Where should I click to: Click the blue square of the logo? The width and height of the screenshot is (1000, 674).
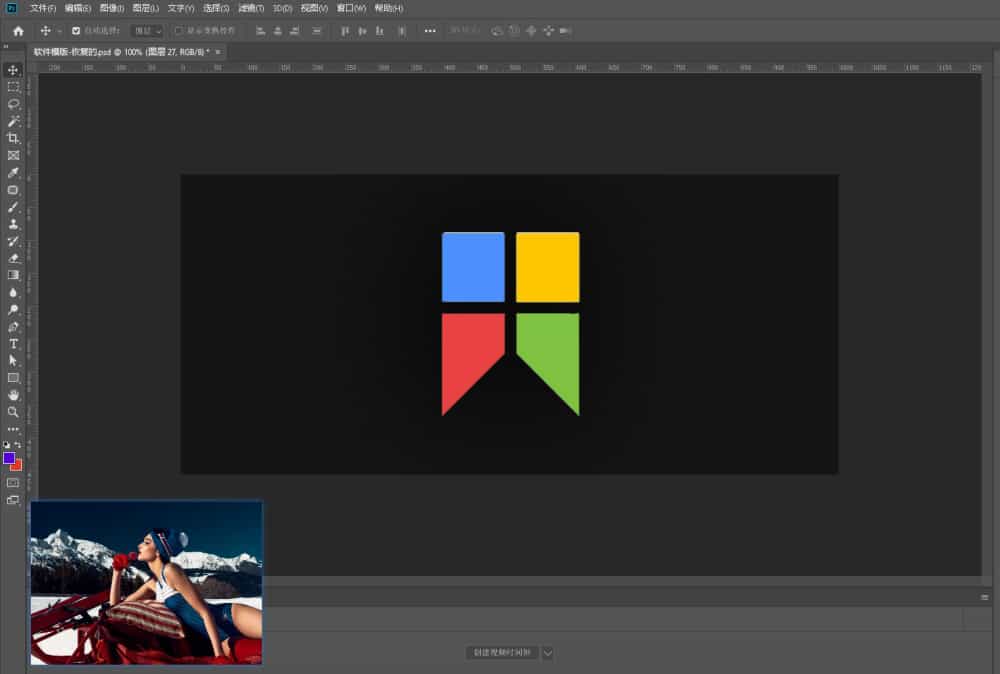(x=473, y=267)
